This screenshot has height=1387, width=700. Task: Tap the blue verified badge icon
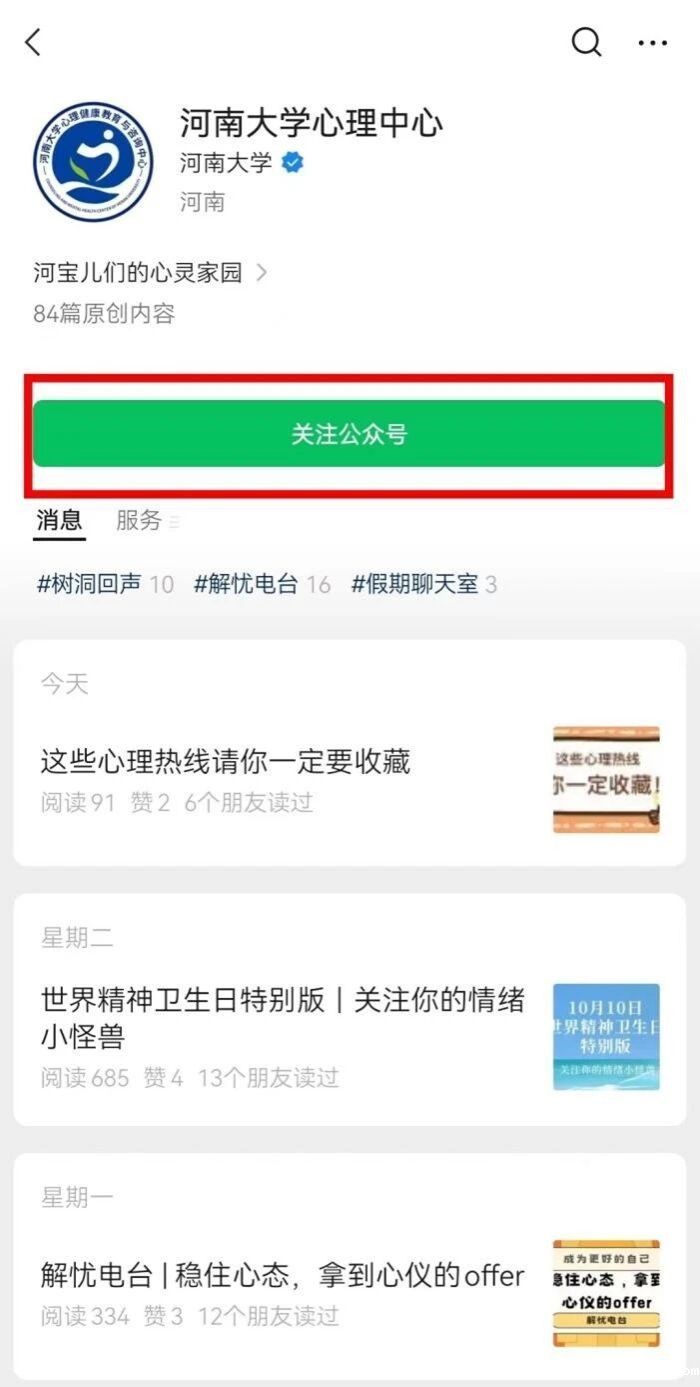pyautogui.click(x=292, y=162)
